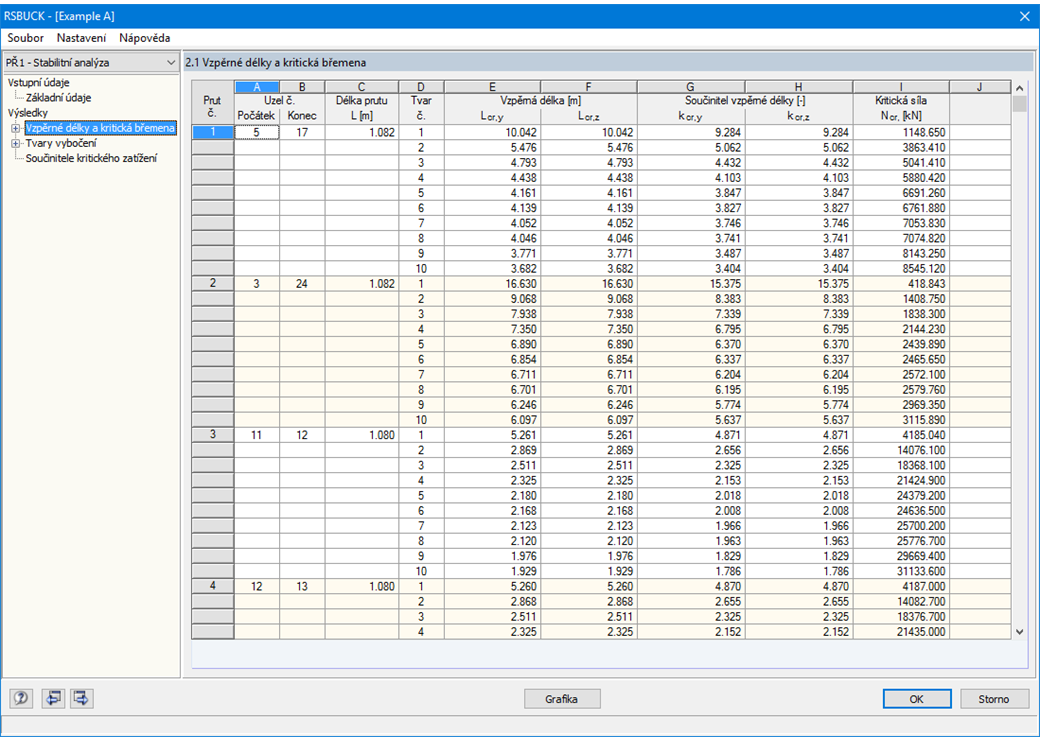Click the Grafika button
Viewport: 1040px width, 742px height.
pyautogui.click(x=562, y=699)
